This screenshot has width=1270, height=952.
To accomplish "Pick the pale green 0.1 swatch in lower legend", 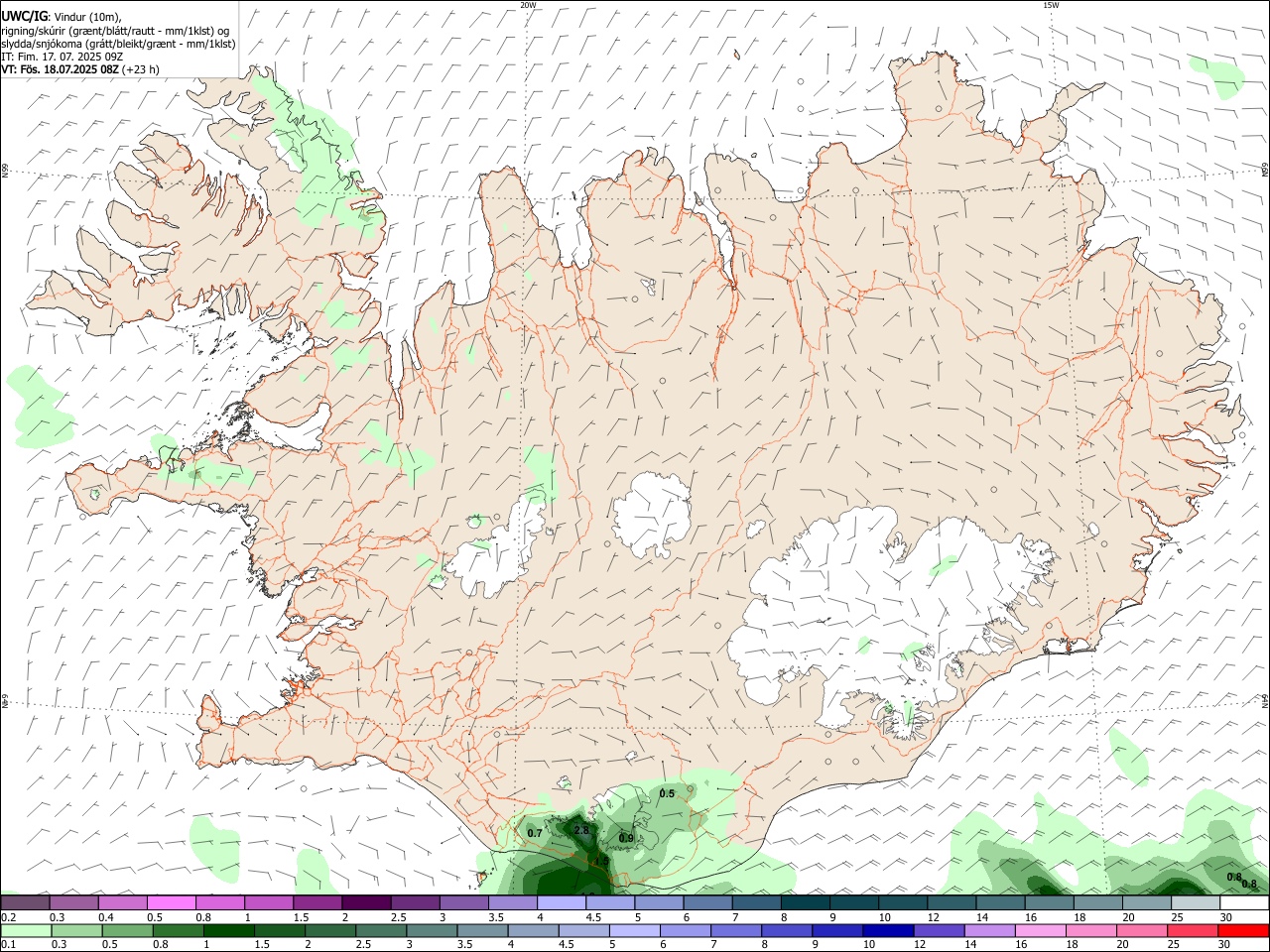I will click(x=26, y=930).
